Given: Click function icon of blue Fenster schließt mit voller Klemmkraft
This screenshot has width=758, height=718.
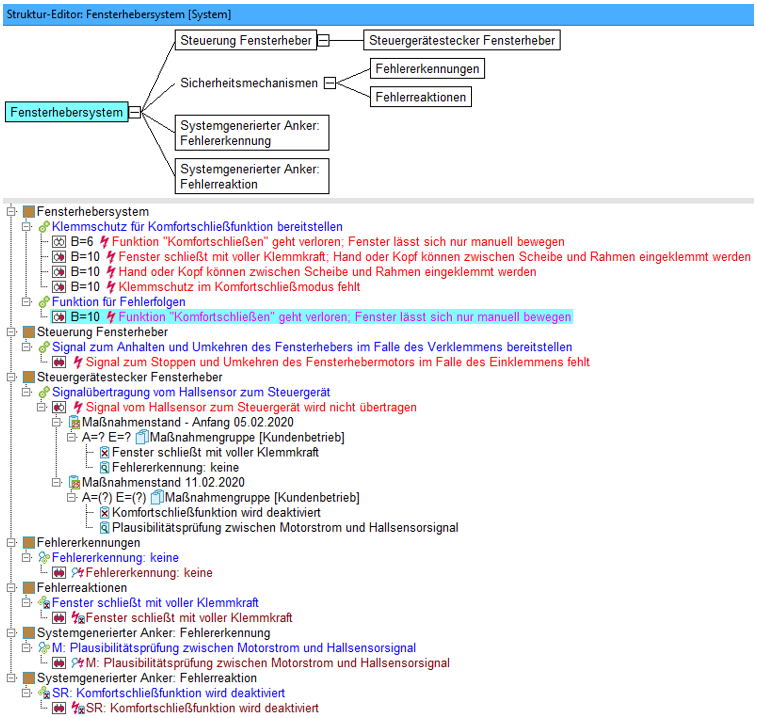Looking at the screenshot, I should pos(44,602).
